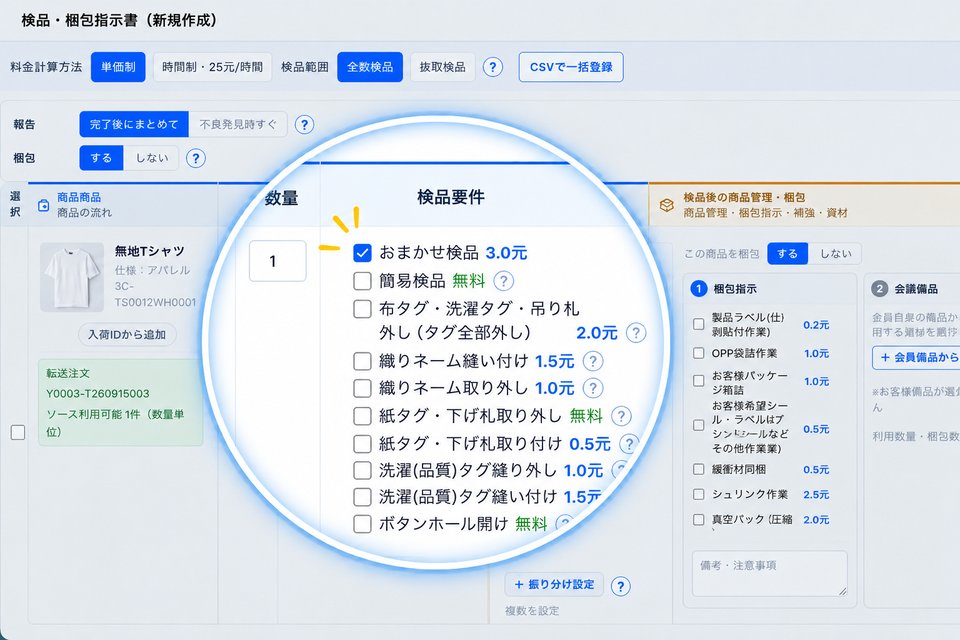960x640 pixels.
Task: Click the quantity input field showing 1
Action: point(277,261)
